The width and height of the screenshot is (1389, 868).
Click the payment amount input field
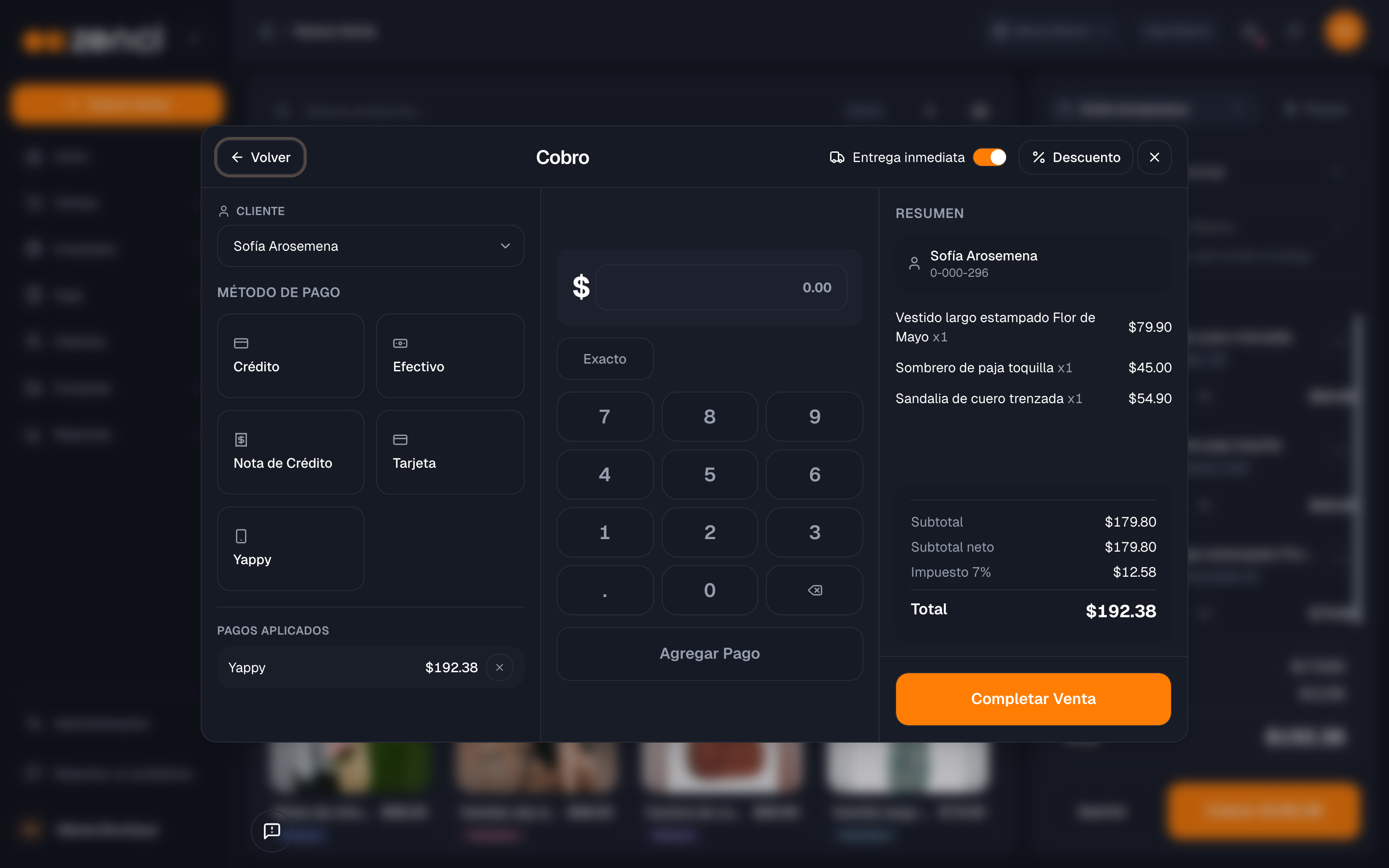pyautogui.click(x=721, y=287)
